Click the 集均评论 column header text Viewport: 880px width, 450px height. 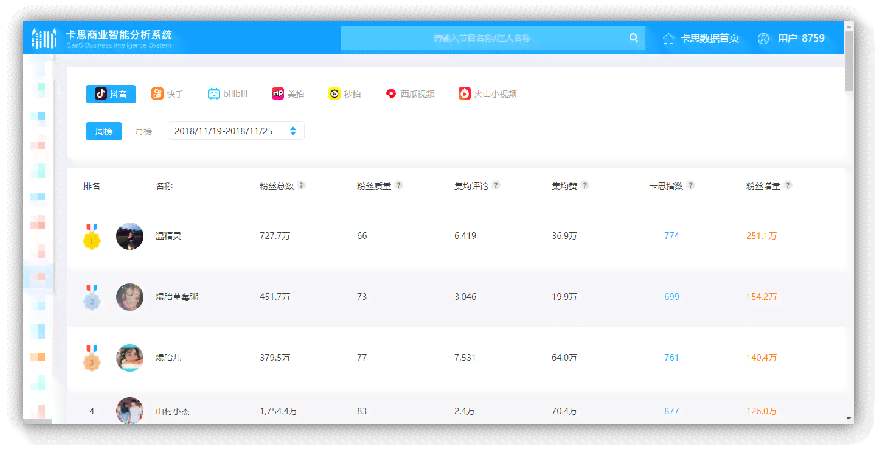pos(471,186)
